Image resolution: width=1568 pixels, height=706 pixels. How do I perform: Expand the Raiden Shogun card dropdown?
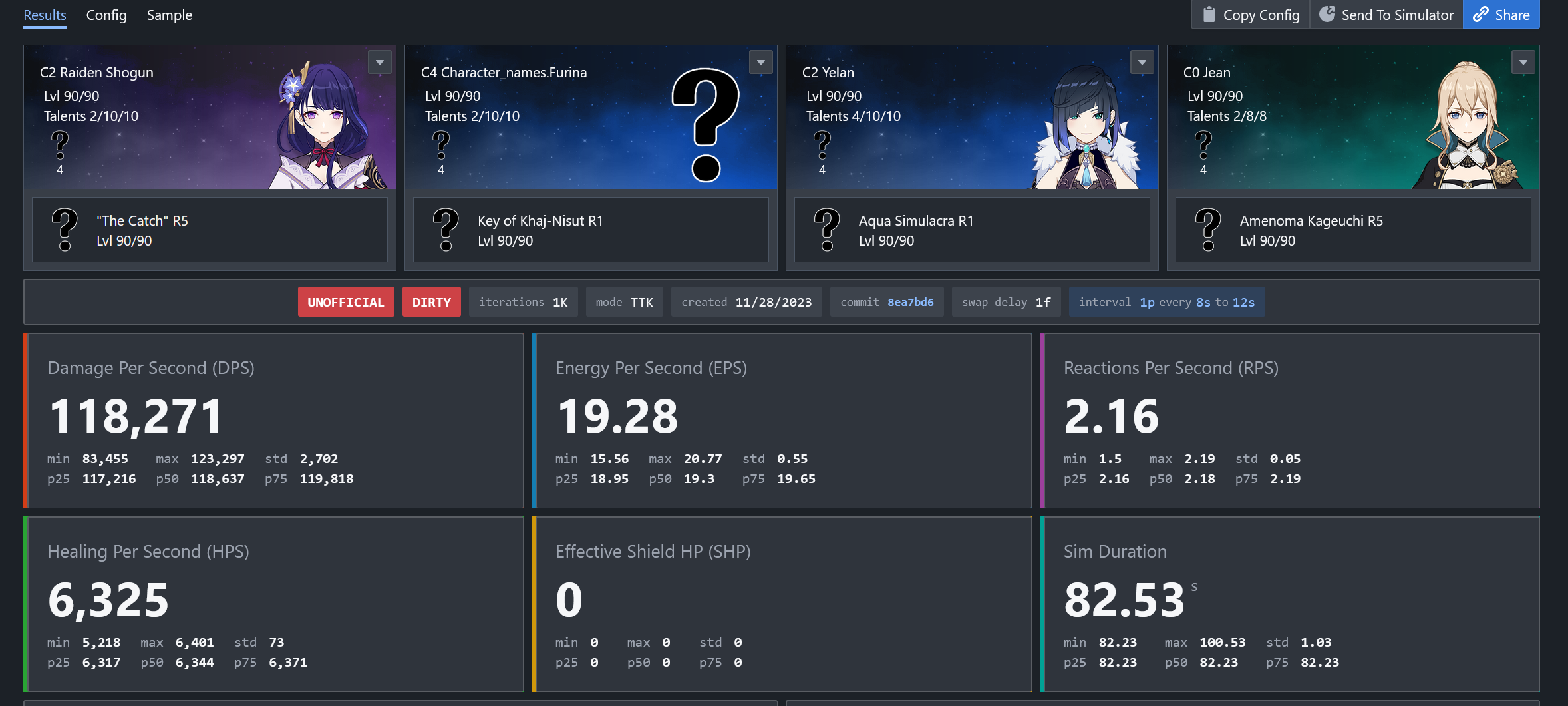coord(380,63)
